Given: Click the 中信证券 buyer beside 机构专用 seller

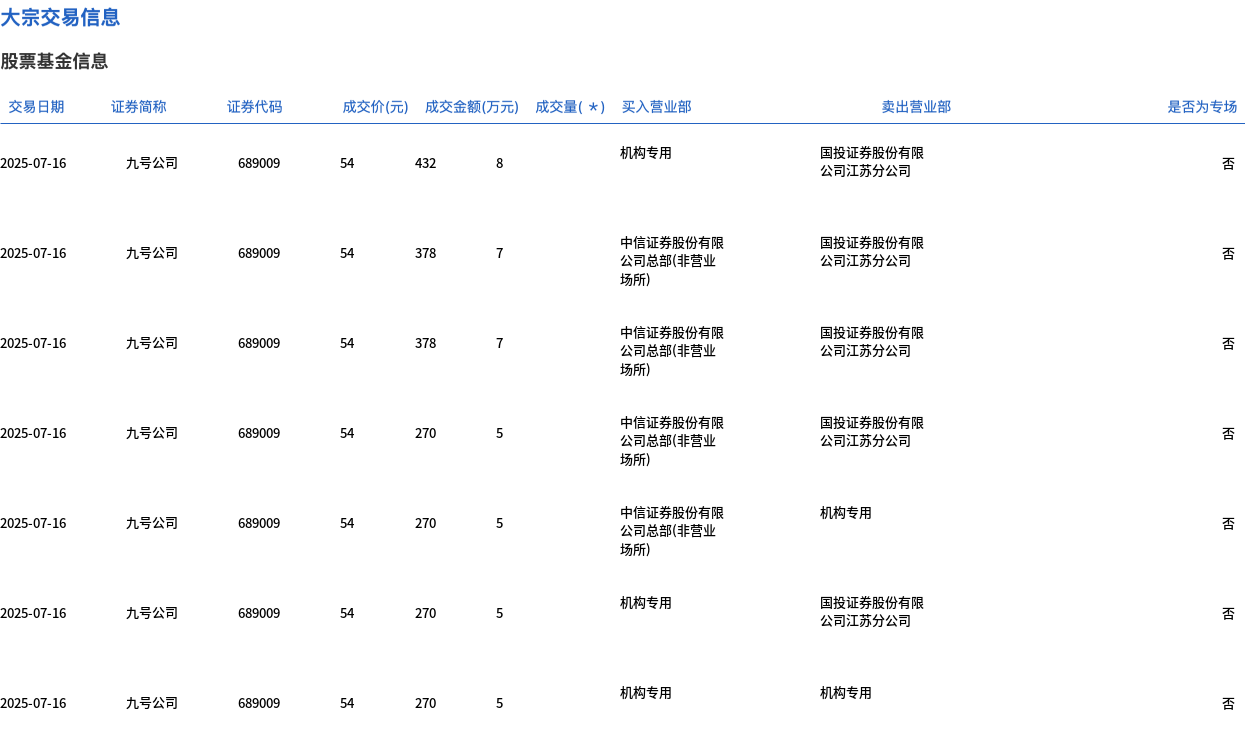Looking at the screenshot, I should [671, 531].
